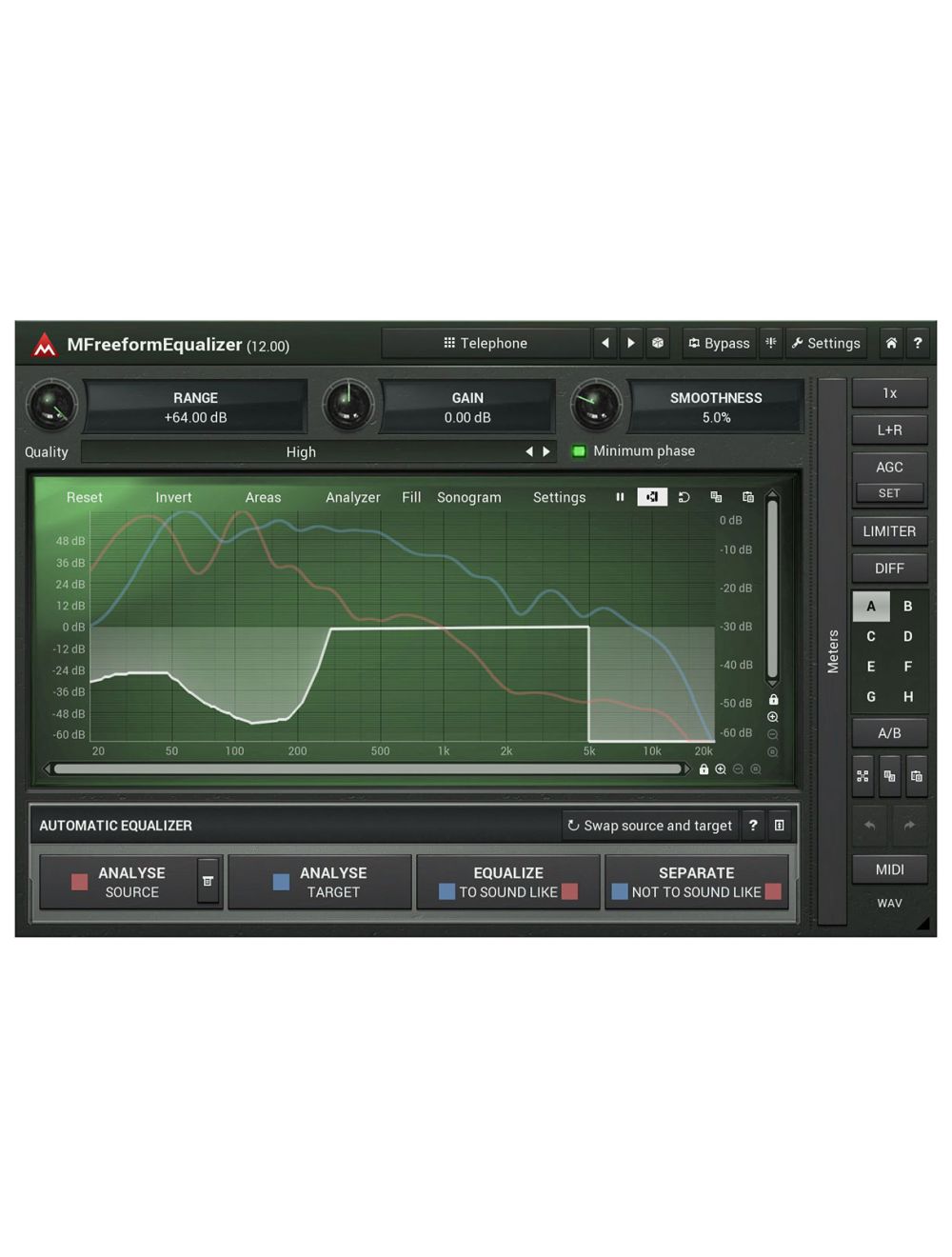Viewport: 952px width, 1257px height.
Task: Click the graph undo reset arrow icon
Action: coord(684,497)
